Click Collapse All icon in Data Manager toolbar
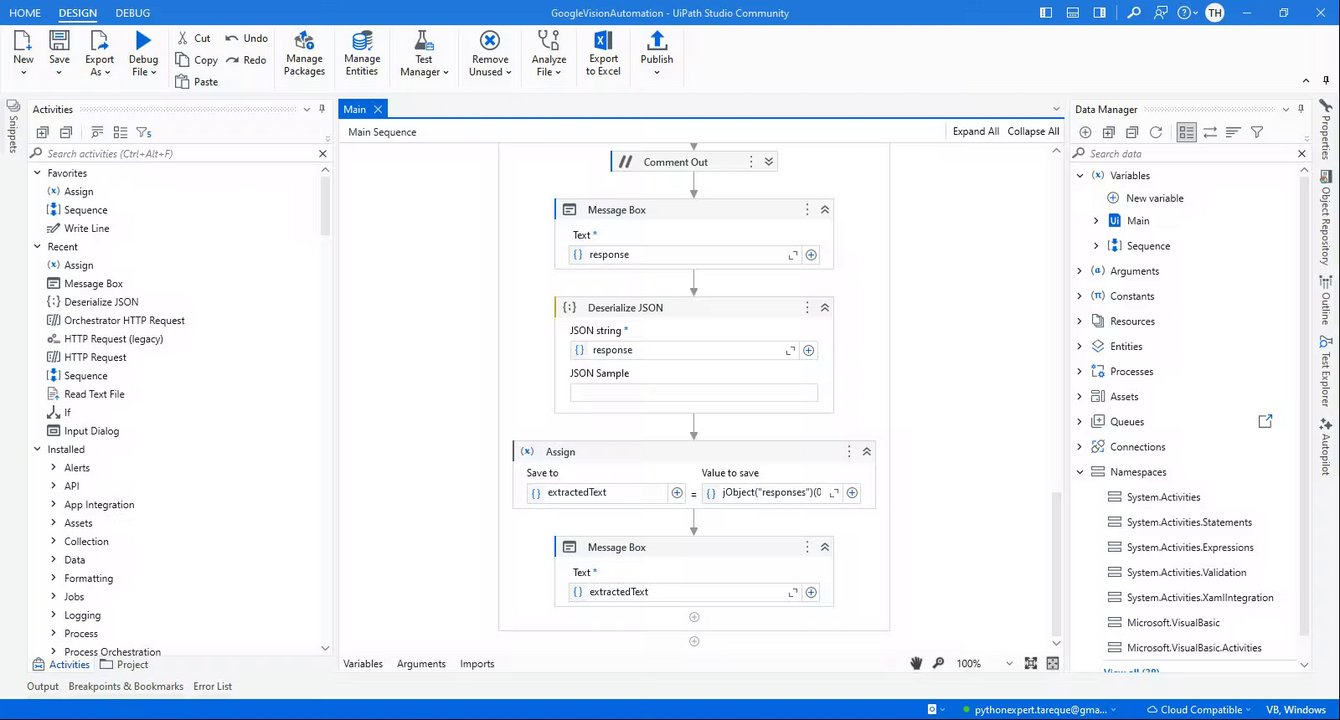The image size is (1340, 720). click(1132, 132)
